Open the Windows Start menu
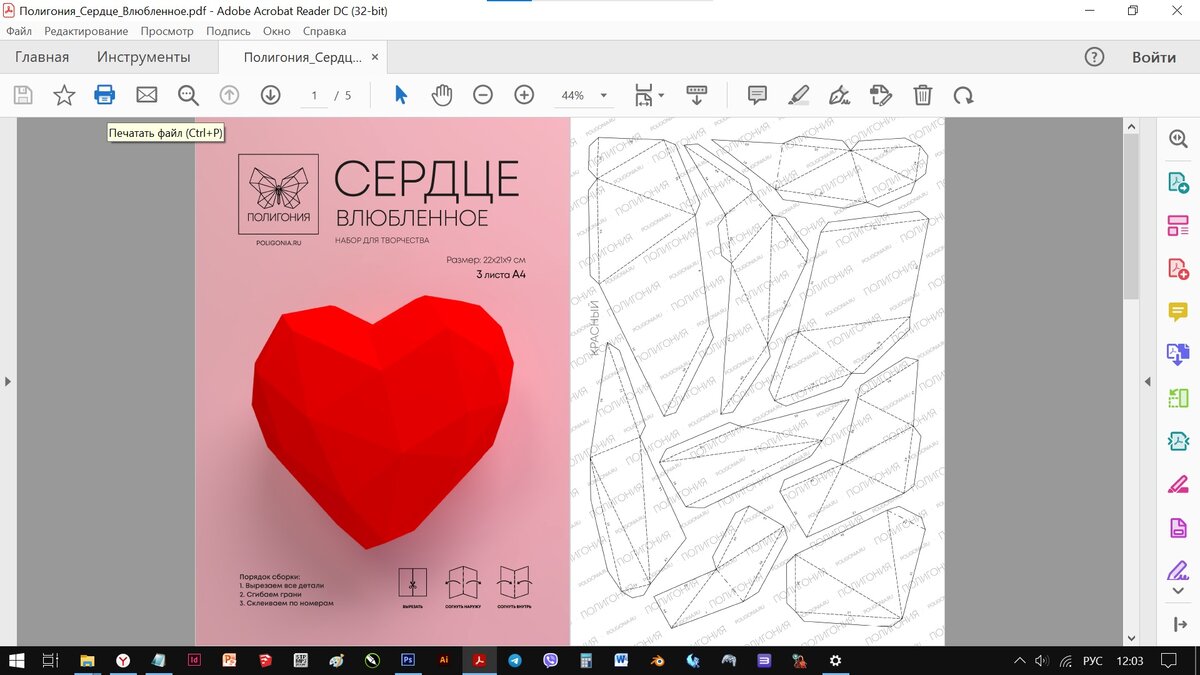The image size is (1200, 675). click(x=15, y=661)
